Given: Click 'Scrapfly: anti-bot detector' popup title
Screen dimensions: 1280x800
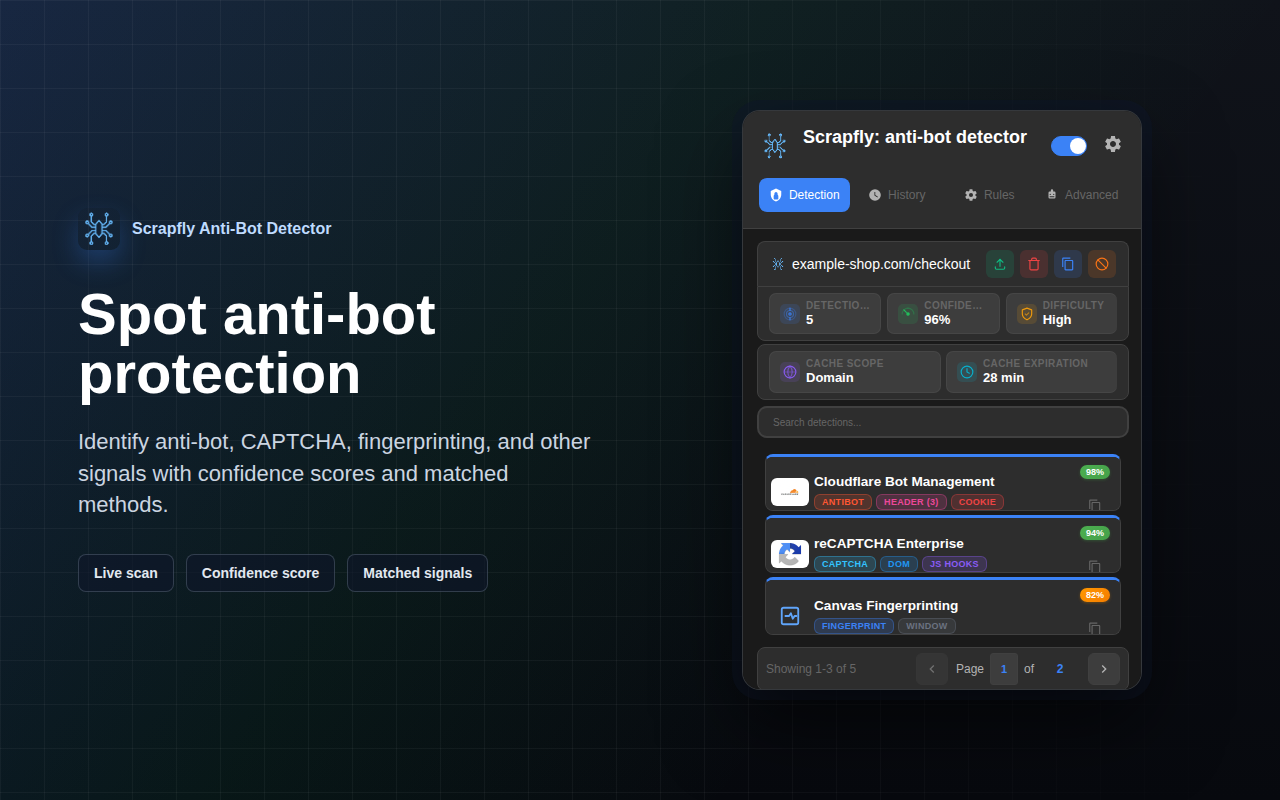Looking at the screenshot, I should pyautogui.click(x=915, y=137).
